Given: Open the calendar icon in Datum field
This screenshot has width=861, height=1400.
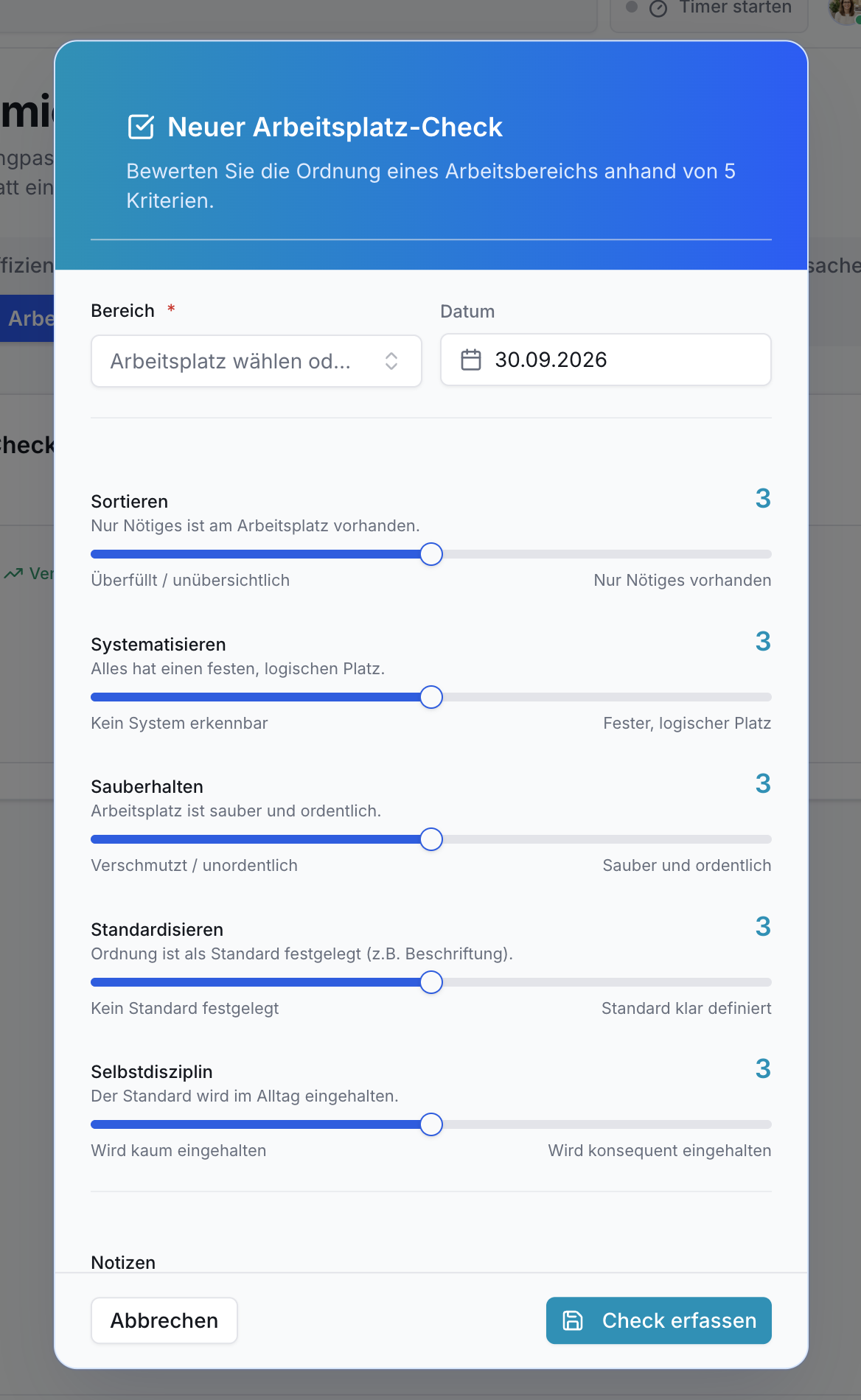Looking at the screenshot, I should tap(471, 360).
